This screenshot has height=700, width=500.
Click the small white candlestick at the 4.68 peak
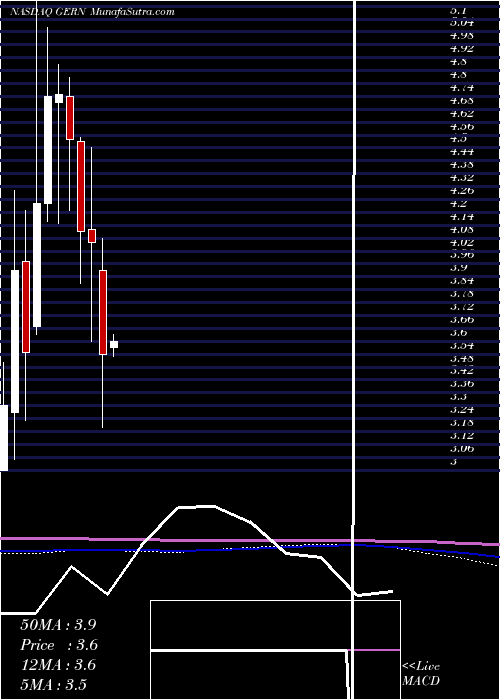point(58,98)
